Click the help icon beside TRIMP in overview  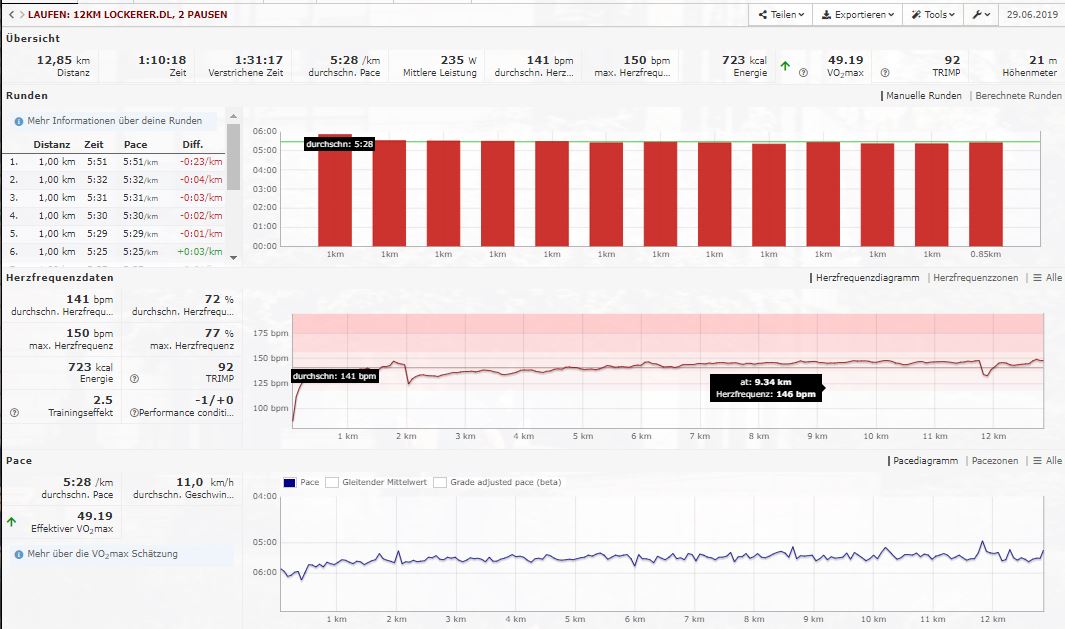(885, 73)
